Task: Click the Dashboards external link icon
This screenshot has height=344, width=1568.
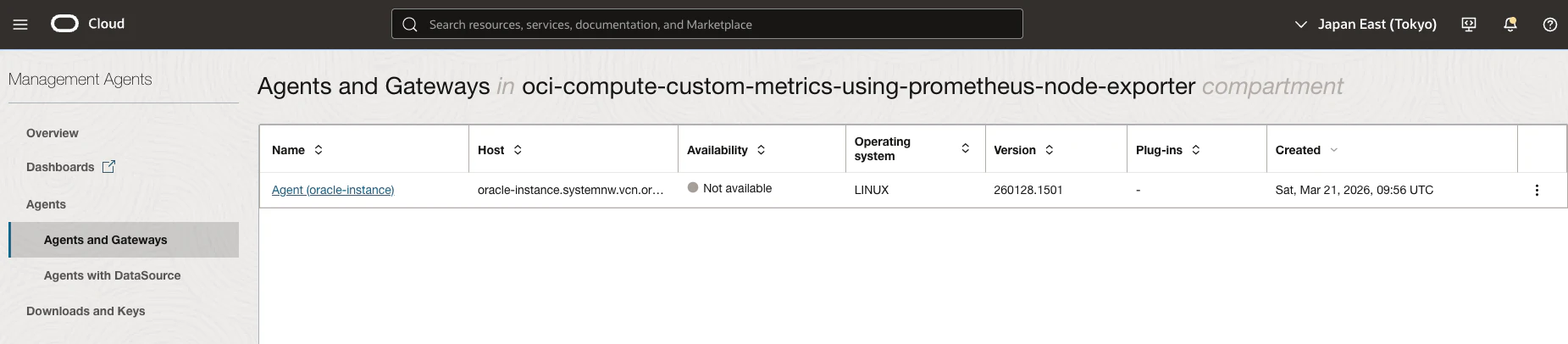Action: (108, 167)
